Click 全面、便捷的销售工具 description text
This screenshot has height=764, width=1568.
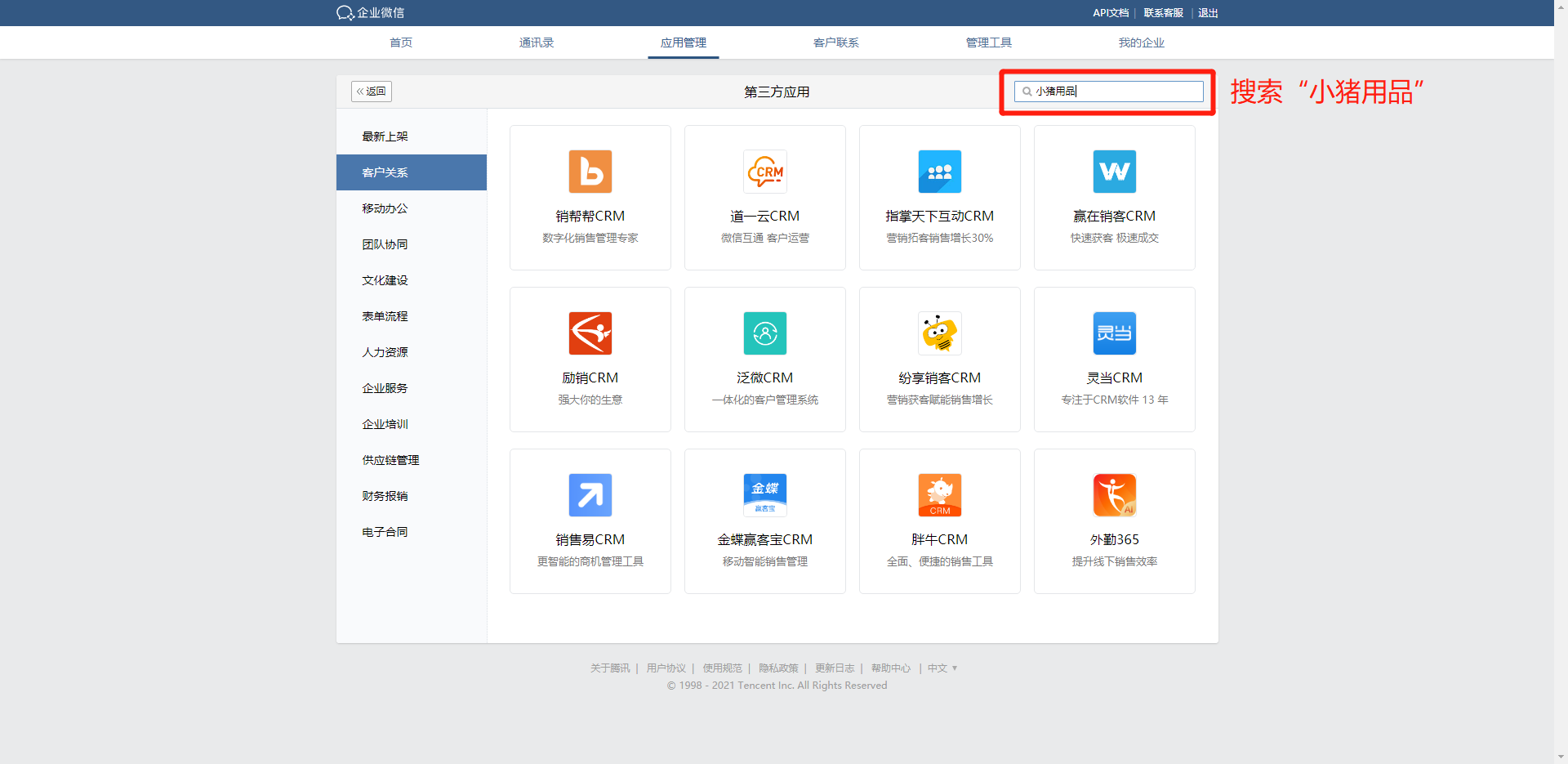pos(940,561)
